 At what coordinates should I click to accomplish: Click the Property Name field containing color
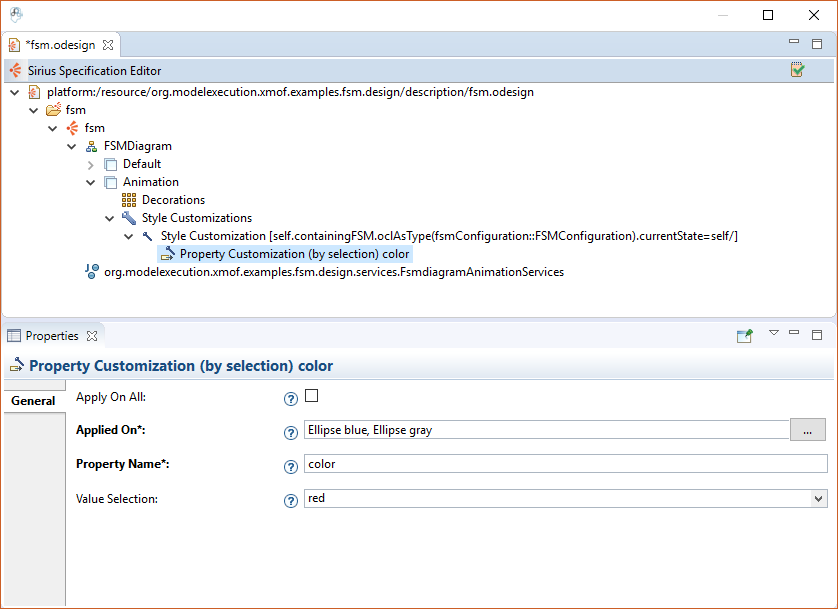565,464
